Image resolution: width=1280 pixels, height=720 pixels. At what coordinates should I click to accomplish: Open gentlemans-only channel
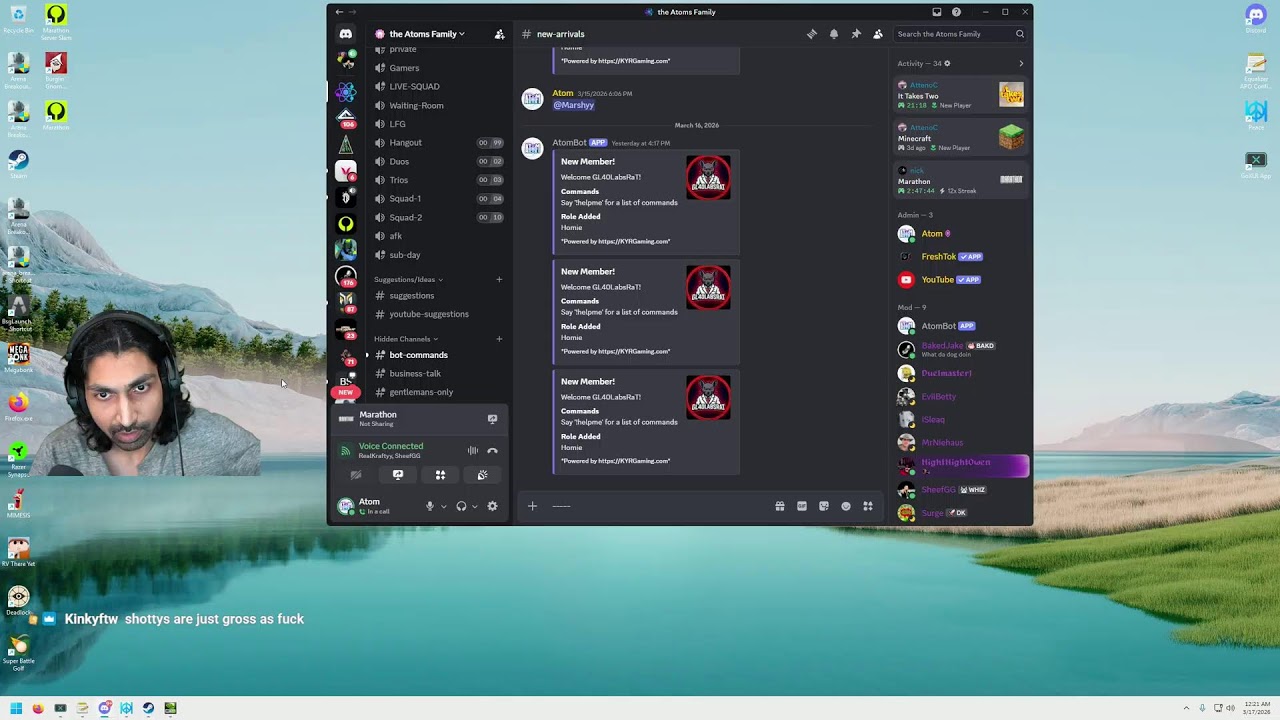pos(438,392)
